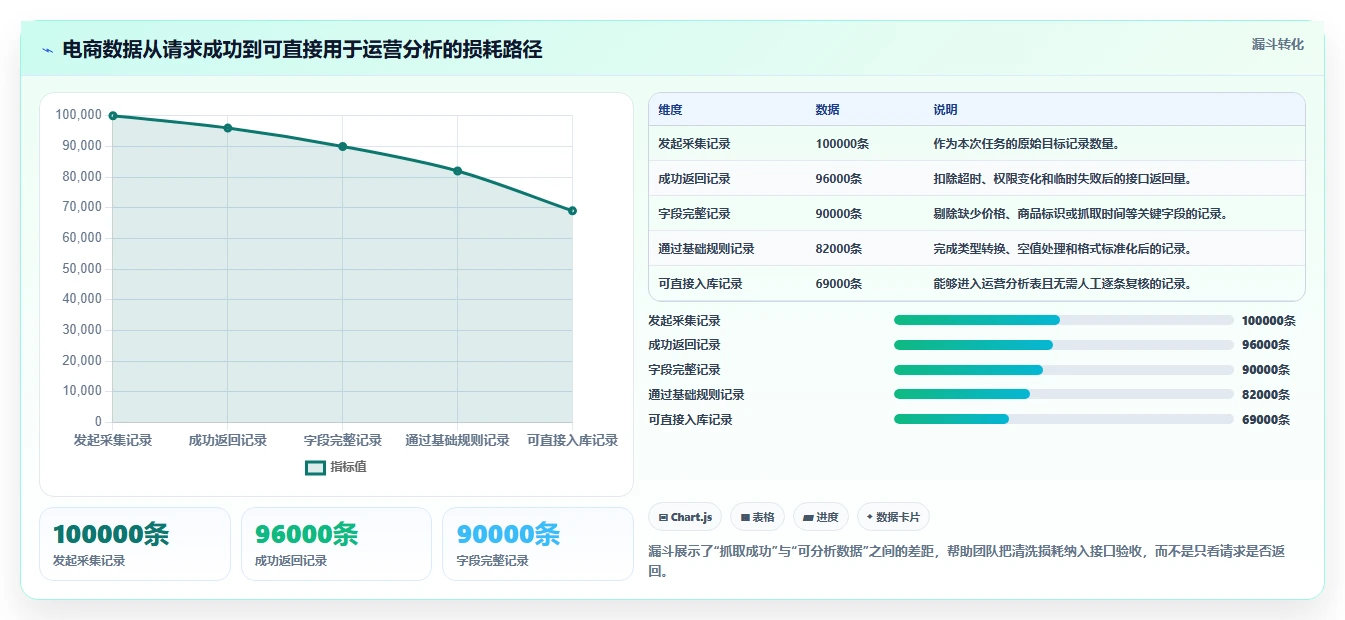The height and width of the screenshot is (620, 1345).
Task: Click the 指标值 legend label
Action: tap(349, 467)
